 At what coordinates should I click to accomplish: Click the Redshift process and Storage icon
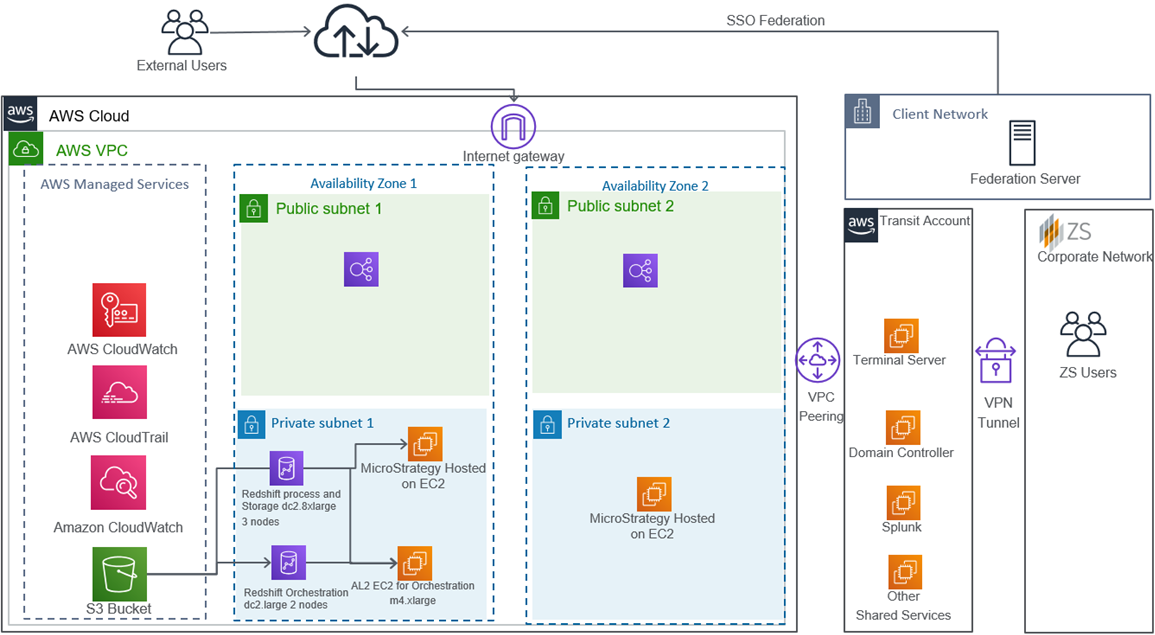point(287,468)
